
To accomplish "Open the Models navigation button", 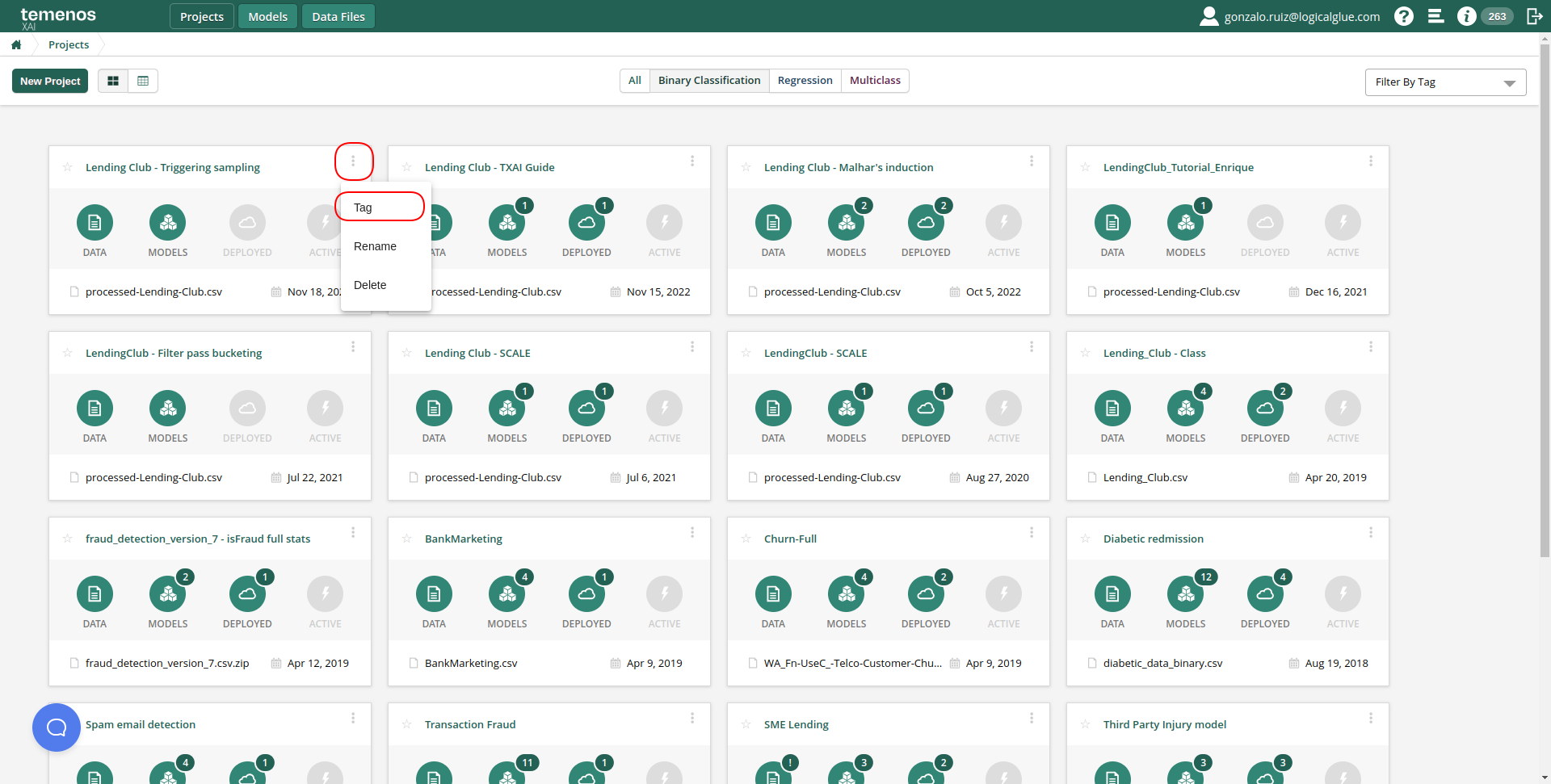I will 268,16.
